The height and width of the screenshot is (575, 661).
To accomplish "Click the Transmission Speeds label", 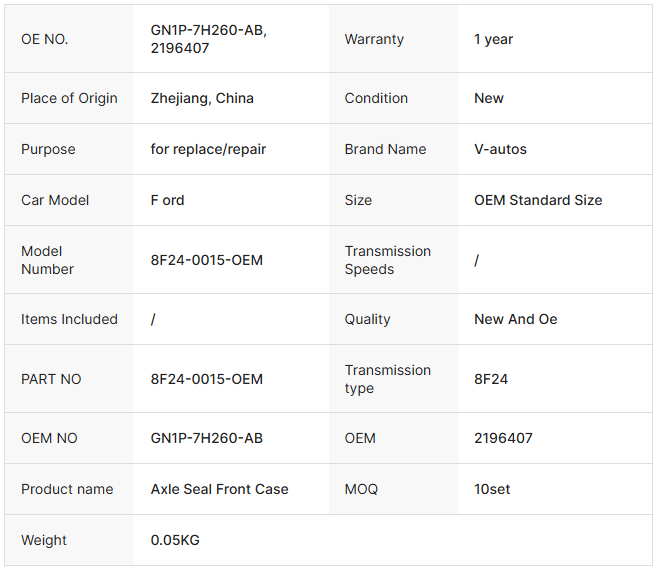I will (387, 260).
